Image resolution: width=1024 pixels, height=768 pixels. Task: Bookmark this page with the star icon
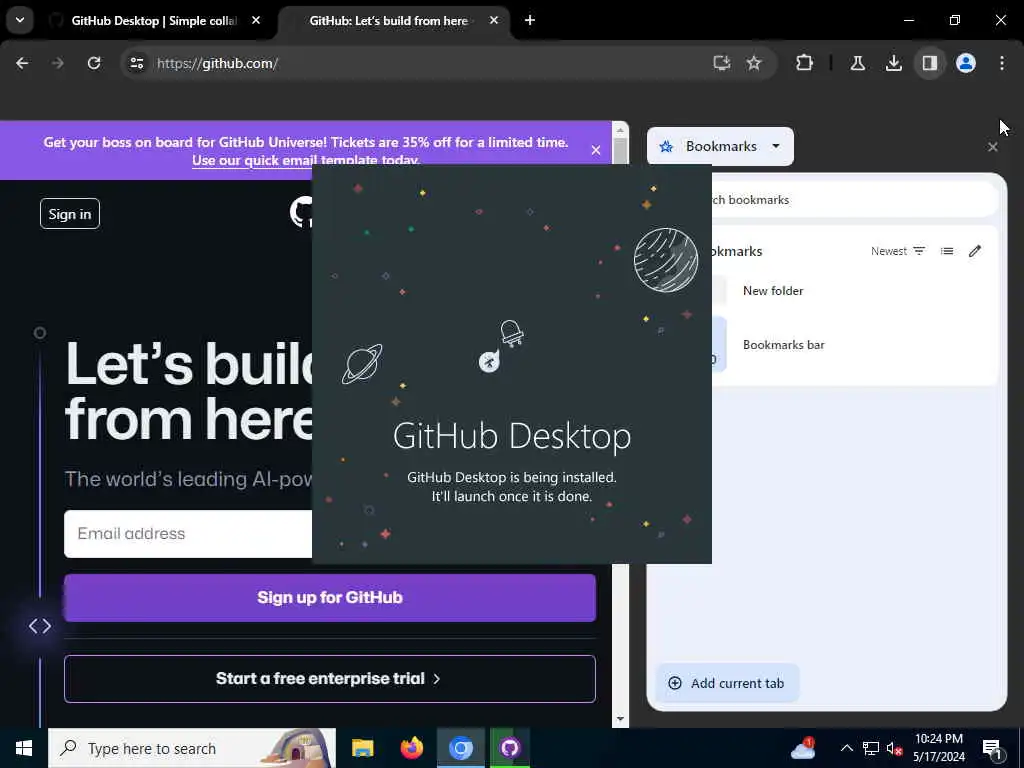754,63
